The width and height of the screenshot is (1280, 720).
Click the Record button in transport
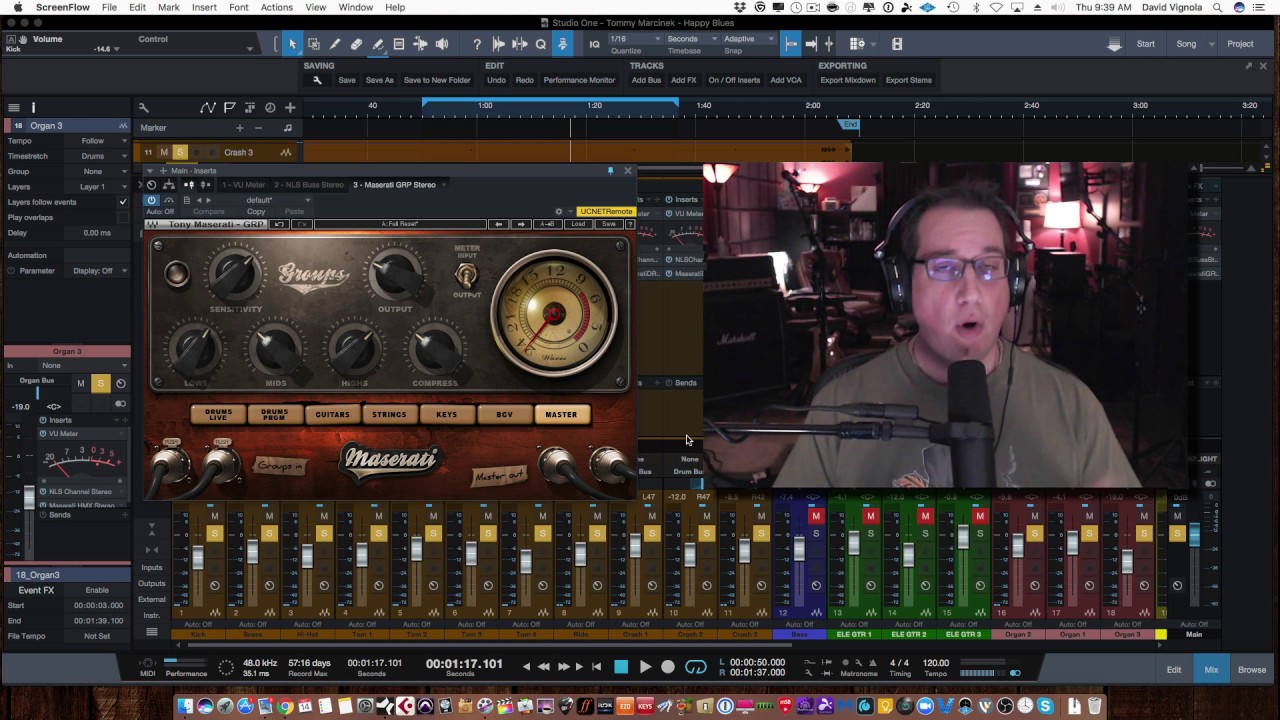(x=668, y=667)
